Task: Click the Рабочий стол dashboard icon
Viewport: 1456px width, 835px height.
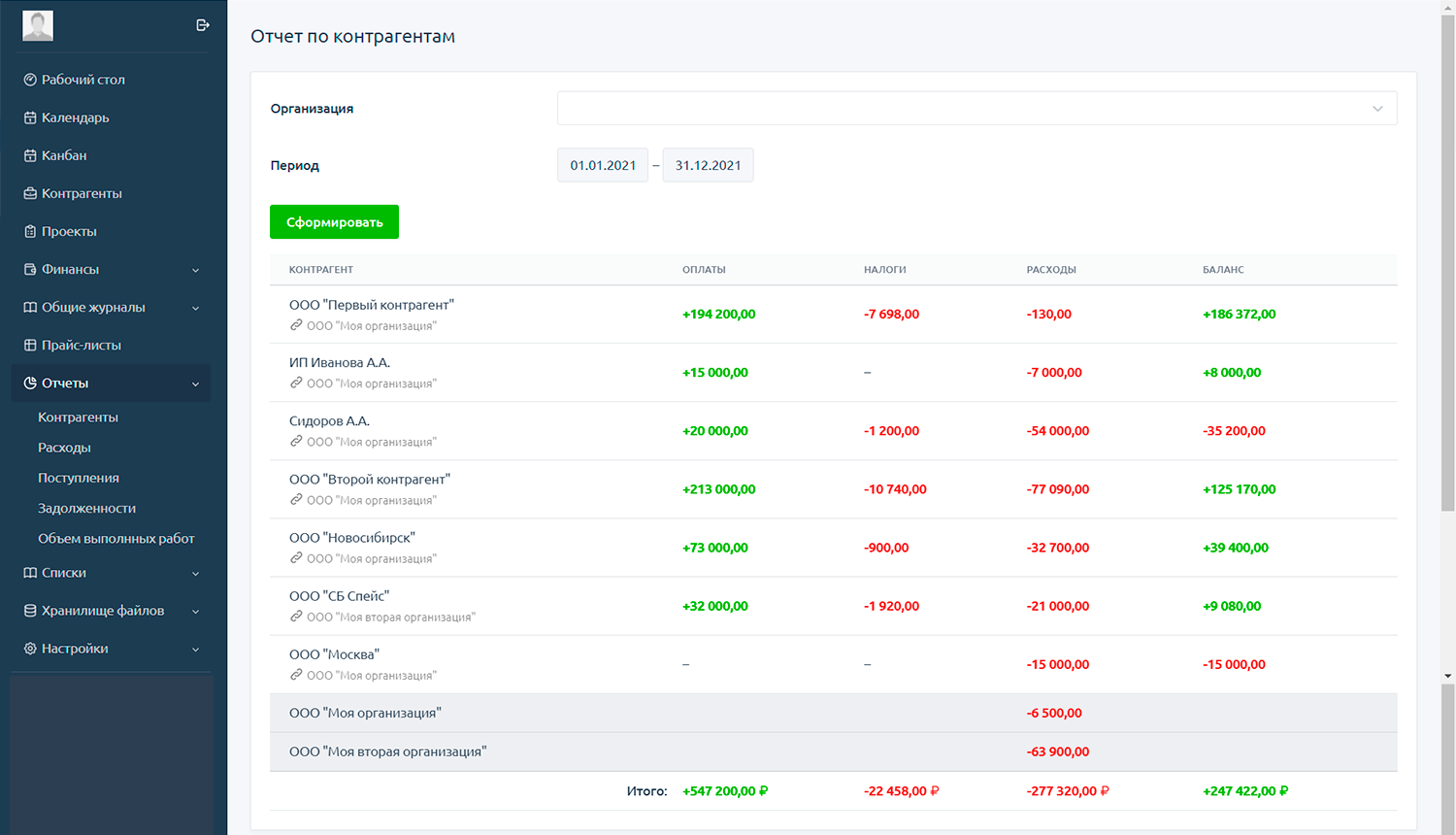Action: coord(30,80)
